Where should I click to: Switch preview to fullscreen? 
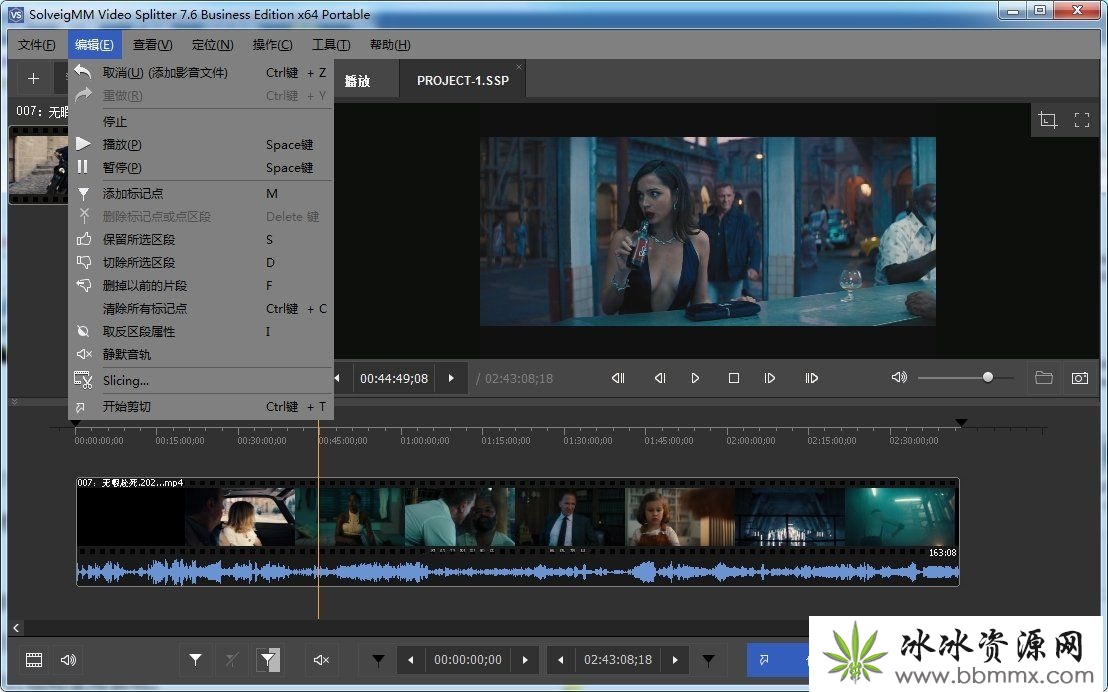(1082, 119)
